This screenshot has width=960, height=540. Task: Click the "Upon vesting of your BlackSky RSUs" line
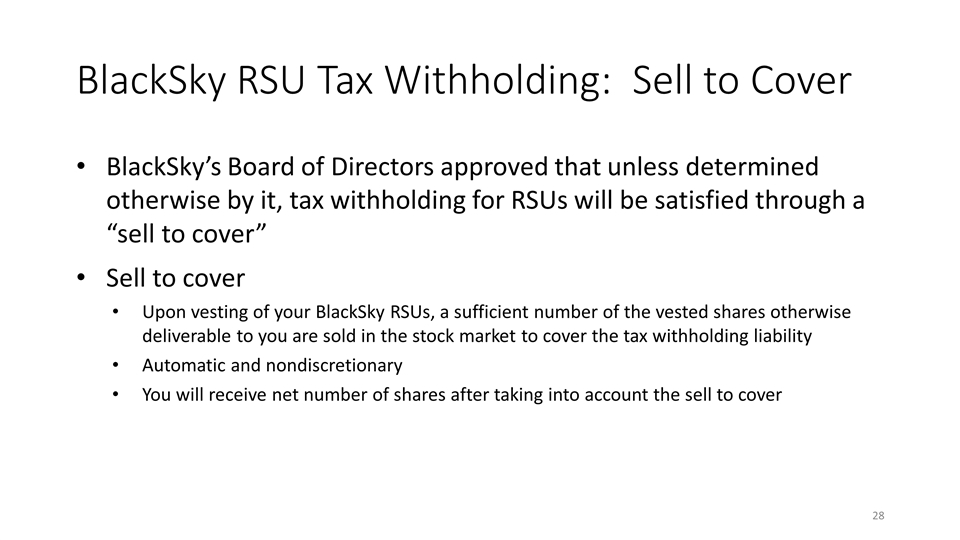(x=300, y=312)
